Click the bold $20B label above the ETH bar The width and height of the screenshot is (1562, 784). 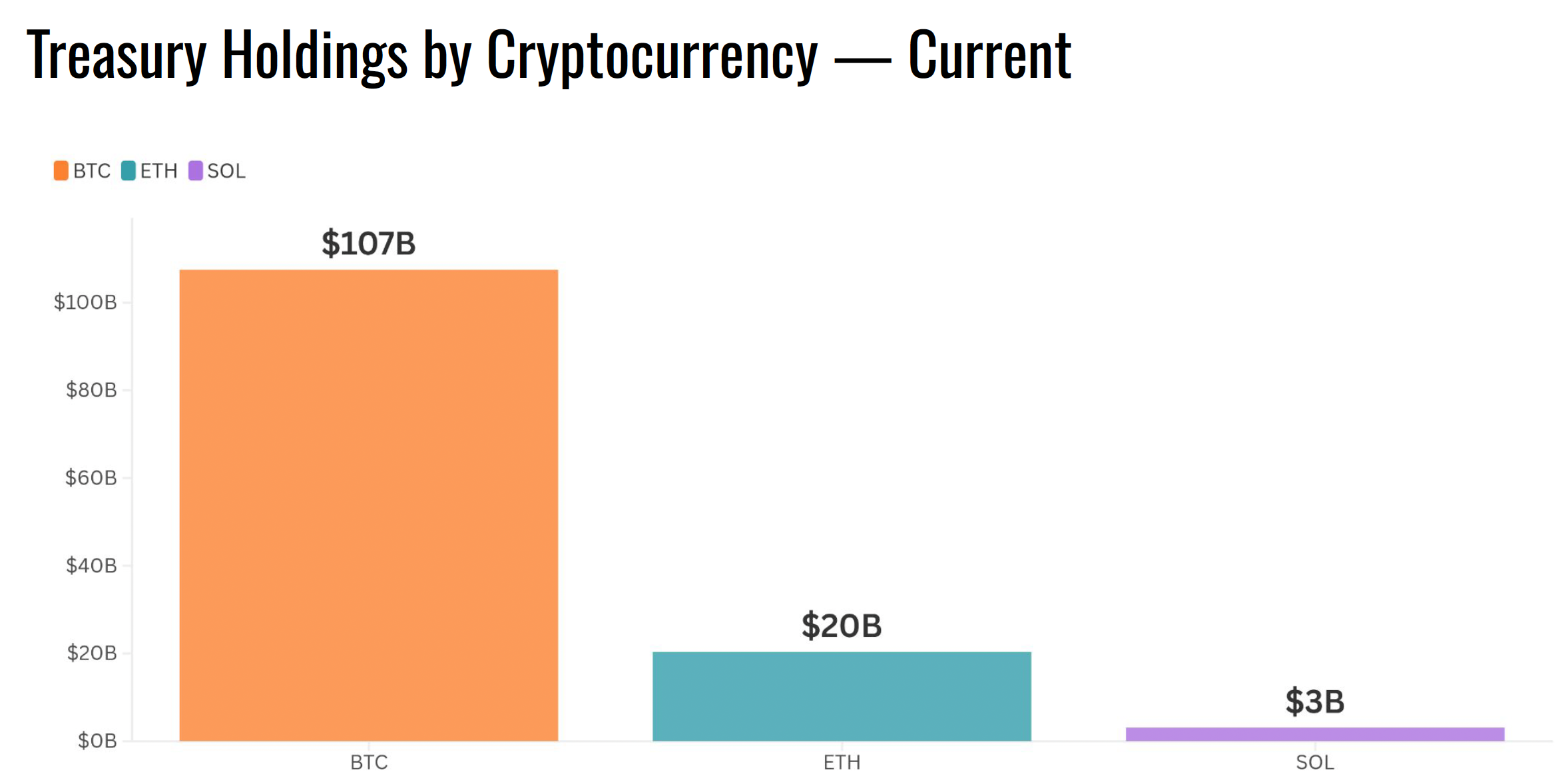pos(842,626)
